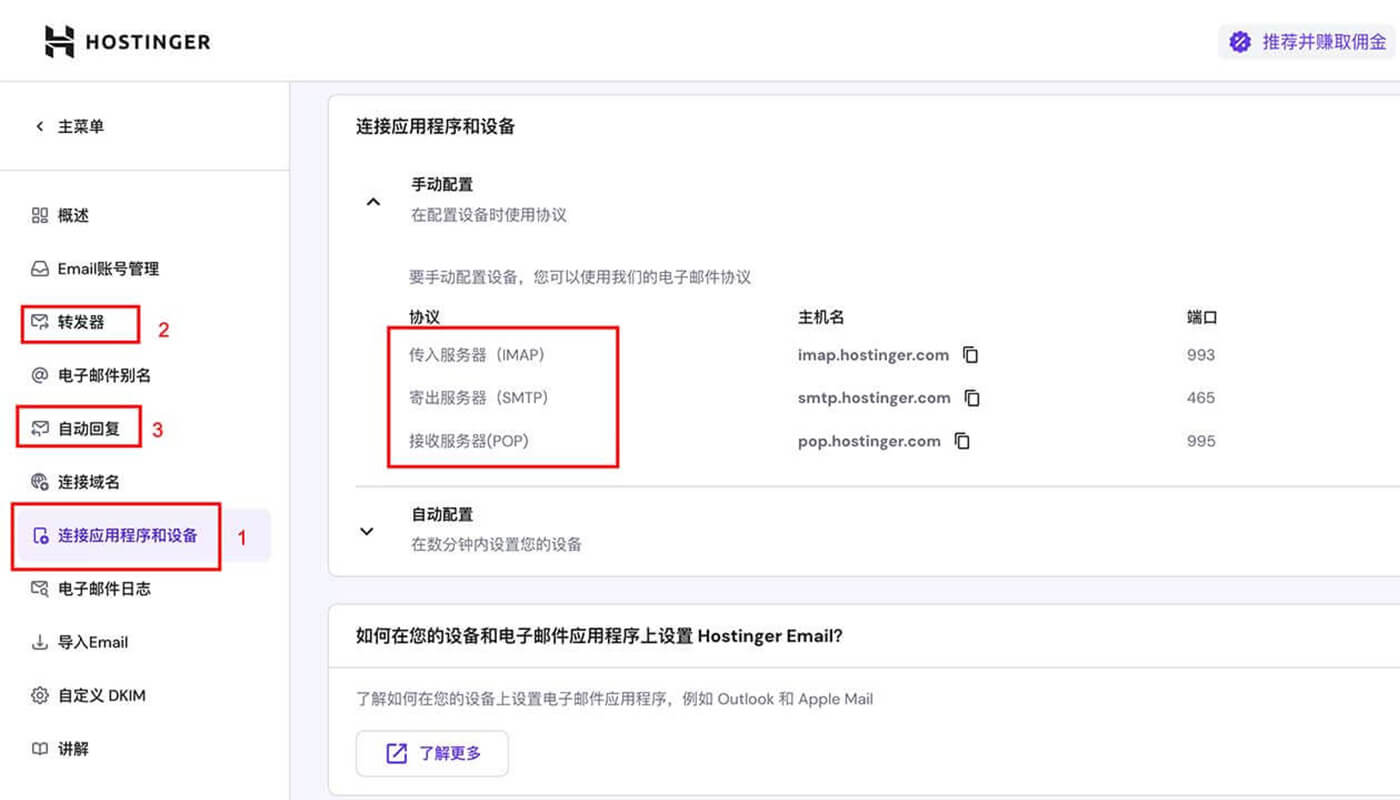Expand the 自动配置 section
Viewport: 1400px width, 800px height.
(x=367, y=531)
